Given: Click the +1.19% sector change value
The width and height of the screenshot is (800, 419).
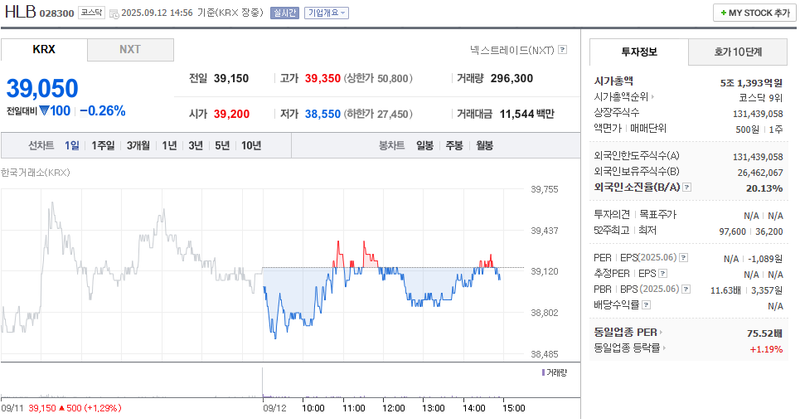Looking at the screenshot, I should coord(766,349).
